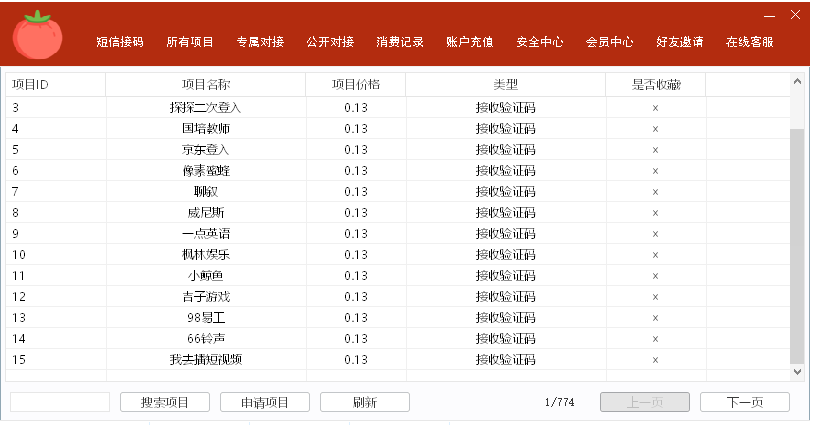Select project 98易工
Screen dimensions: 815x425
206,317
